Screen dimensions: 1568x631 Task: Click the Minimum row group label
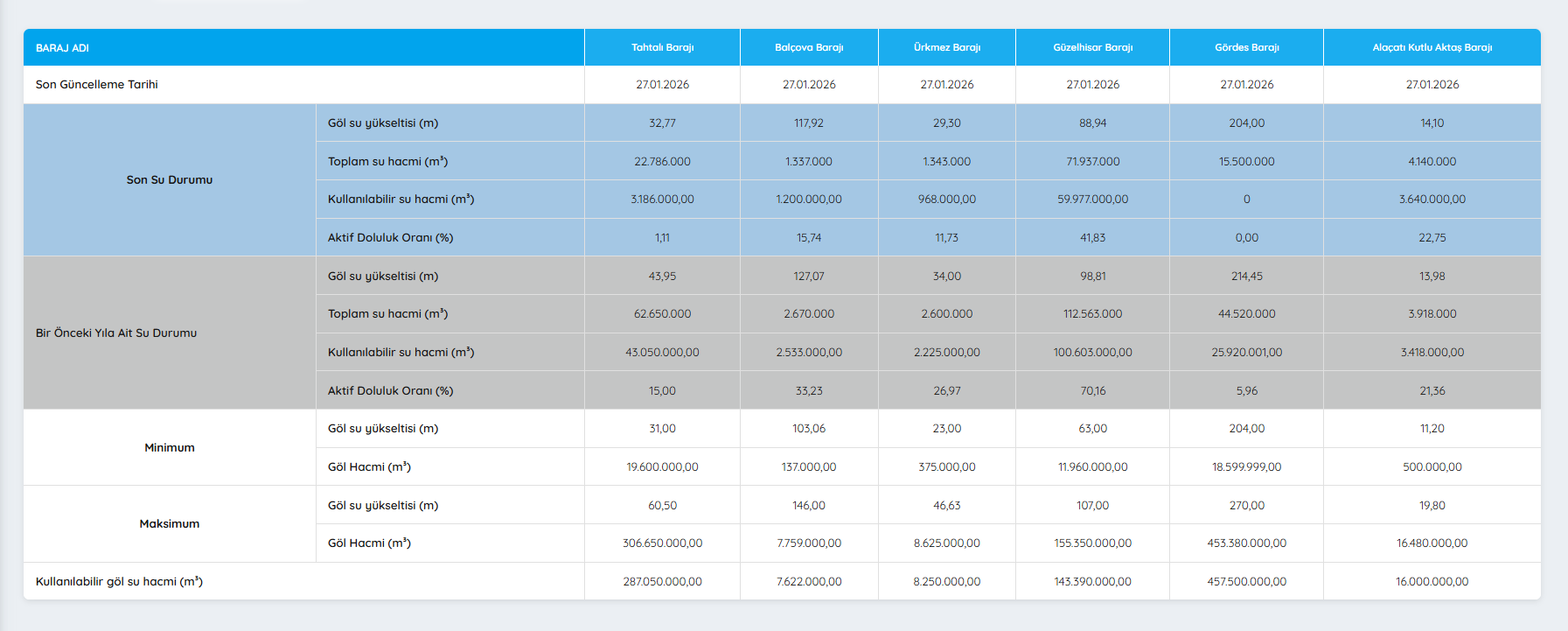[170, 447]
